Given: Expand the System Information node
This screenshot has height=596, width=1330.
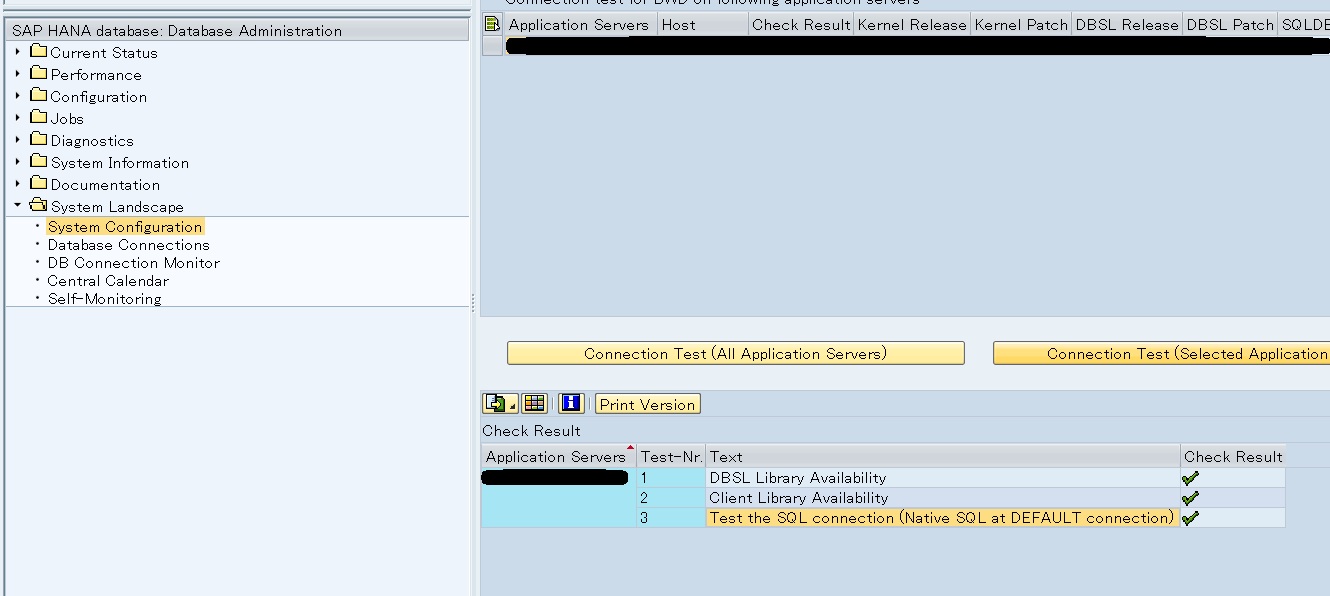Looking at the screenshot, I should tap(18, 162).
